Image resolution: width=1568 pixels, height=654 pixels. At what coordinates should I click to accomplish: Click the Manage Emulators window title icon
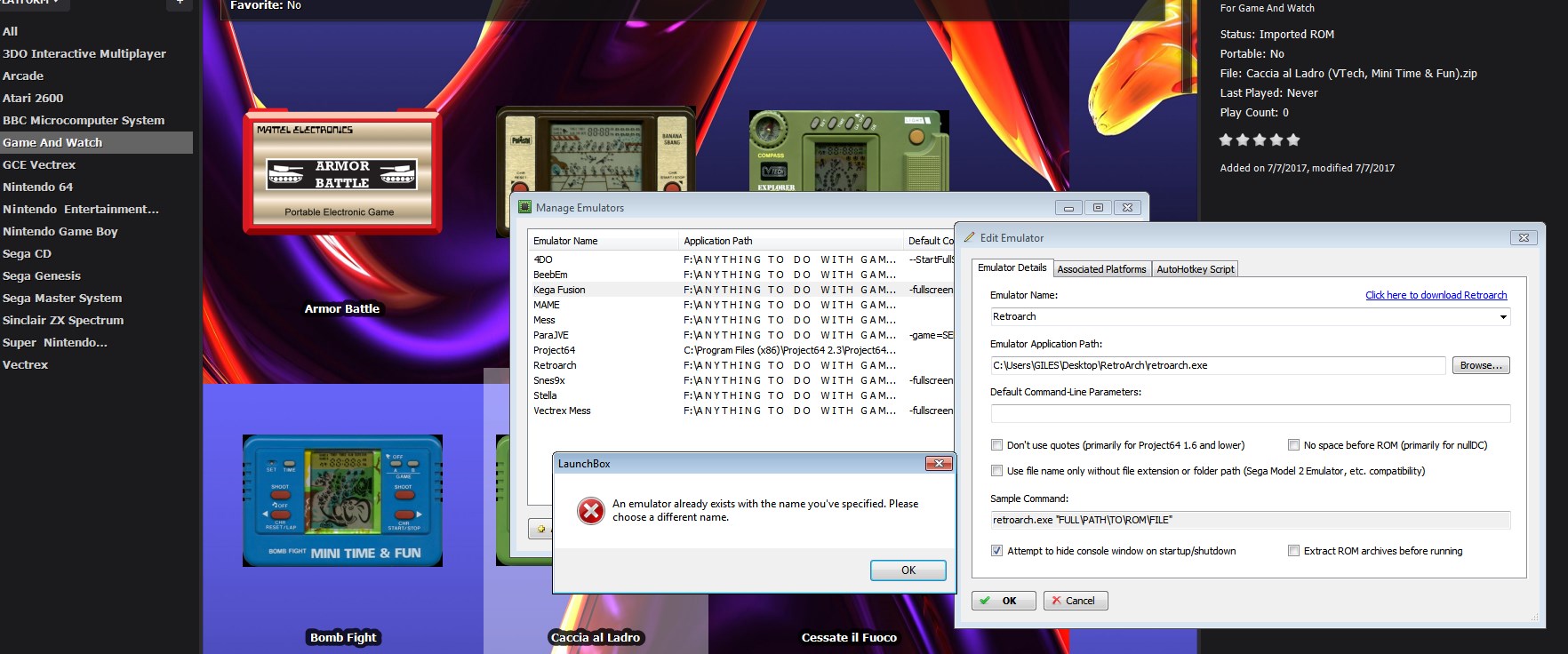(524, 207)
